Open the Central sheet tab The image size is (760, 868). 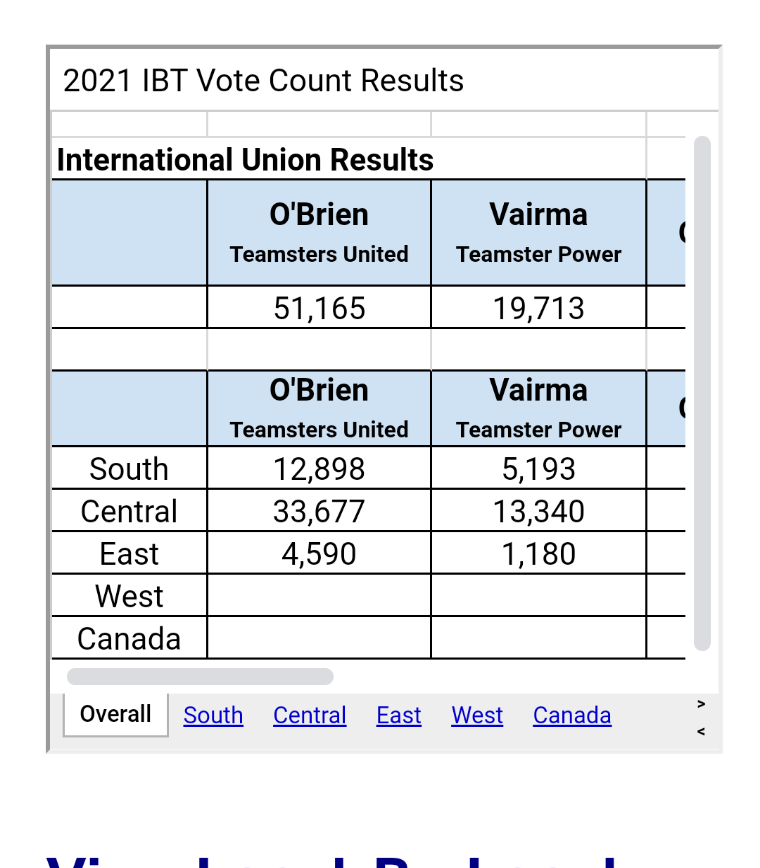click(309, 715)
